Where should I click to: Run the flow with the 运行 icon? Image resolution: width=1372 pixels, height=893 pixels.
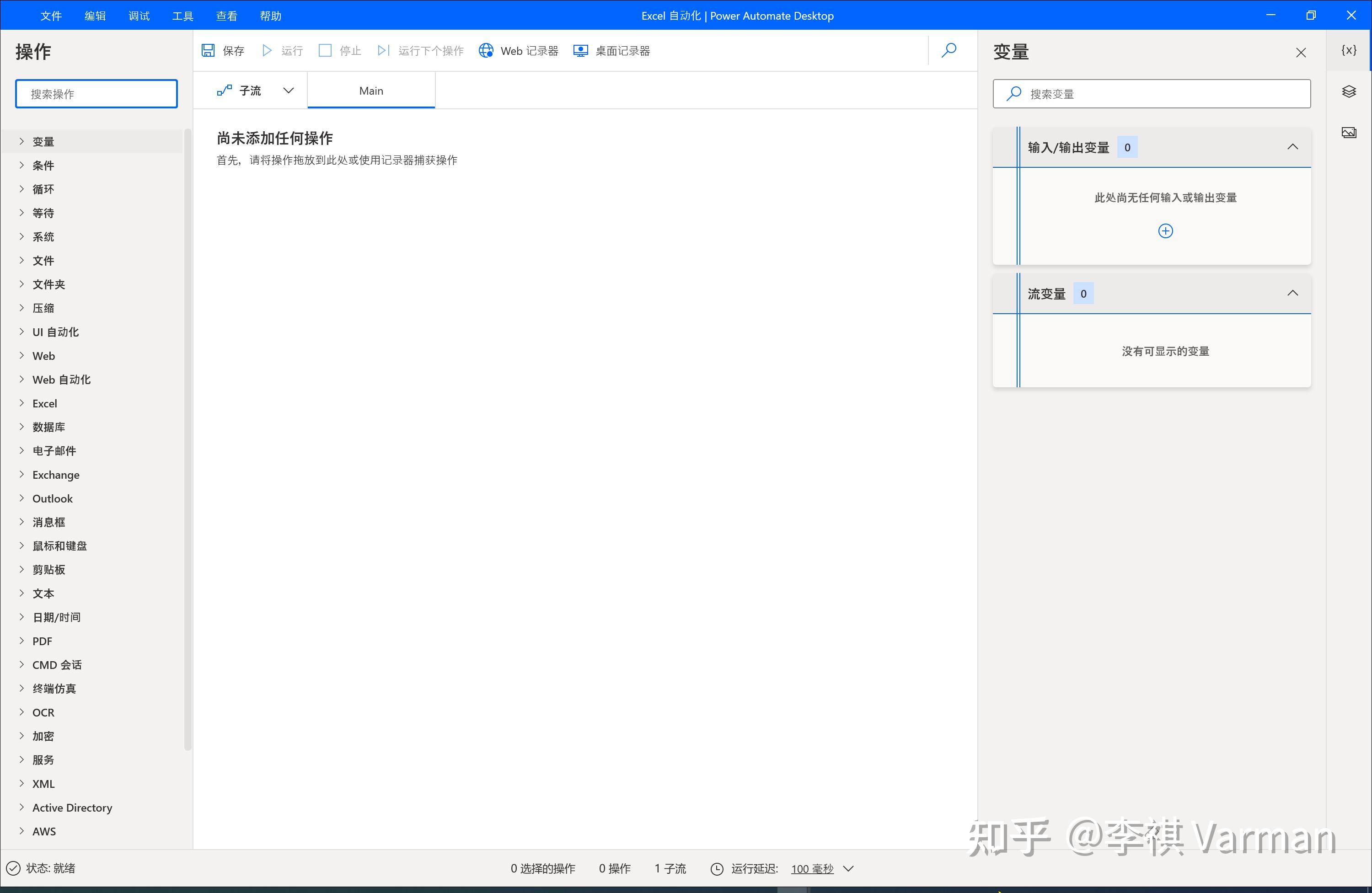(267, 51)
